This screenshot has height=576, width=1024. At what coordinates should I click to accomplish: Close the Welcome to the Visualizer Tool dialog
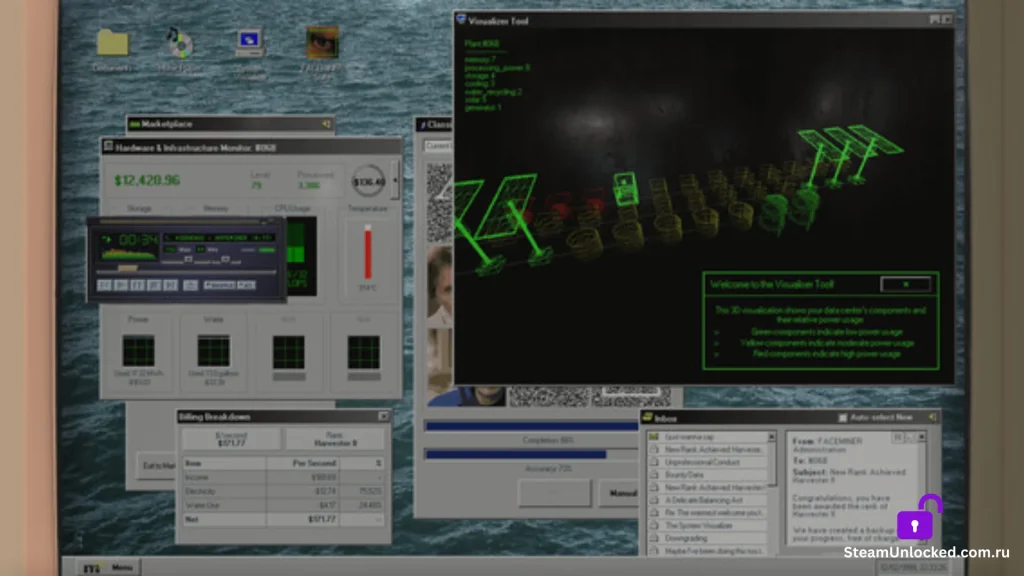[905, 284]
